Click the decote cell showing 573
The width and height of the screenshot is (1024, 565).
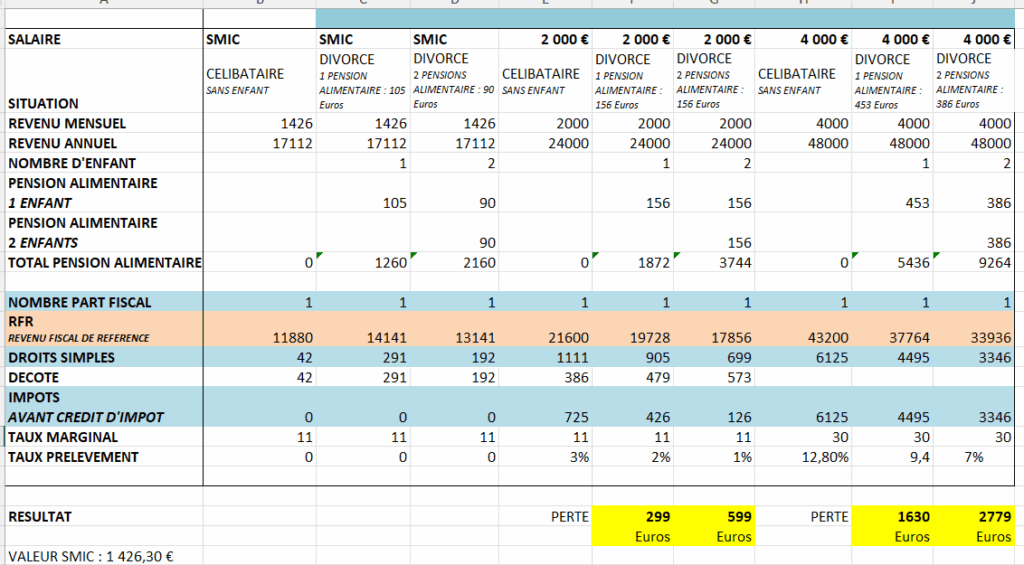(713, 377)
